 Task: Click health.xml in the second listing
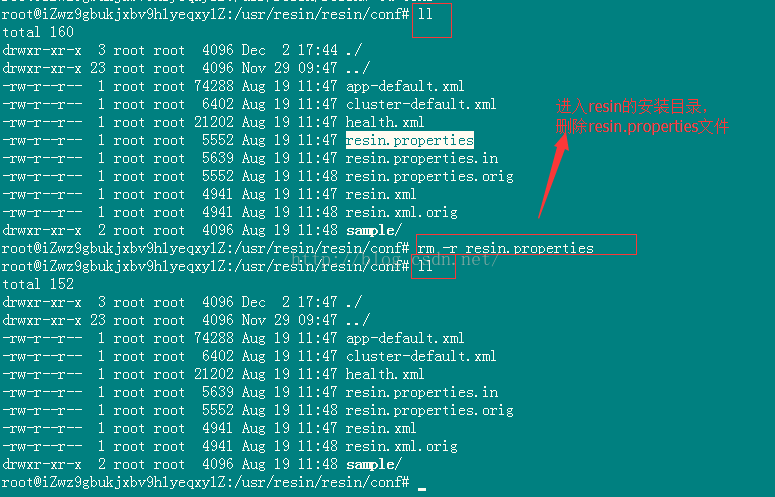[x=385, y=374]
